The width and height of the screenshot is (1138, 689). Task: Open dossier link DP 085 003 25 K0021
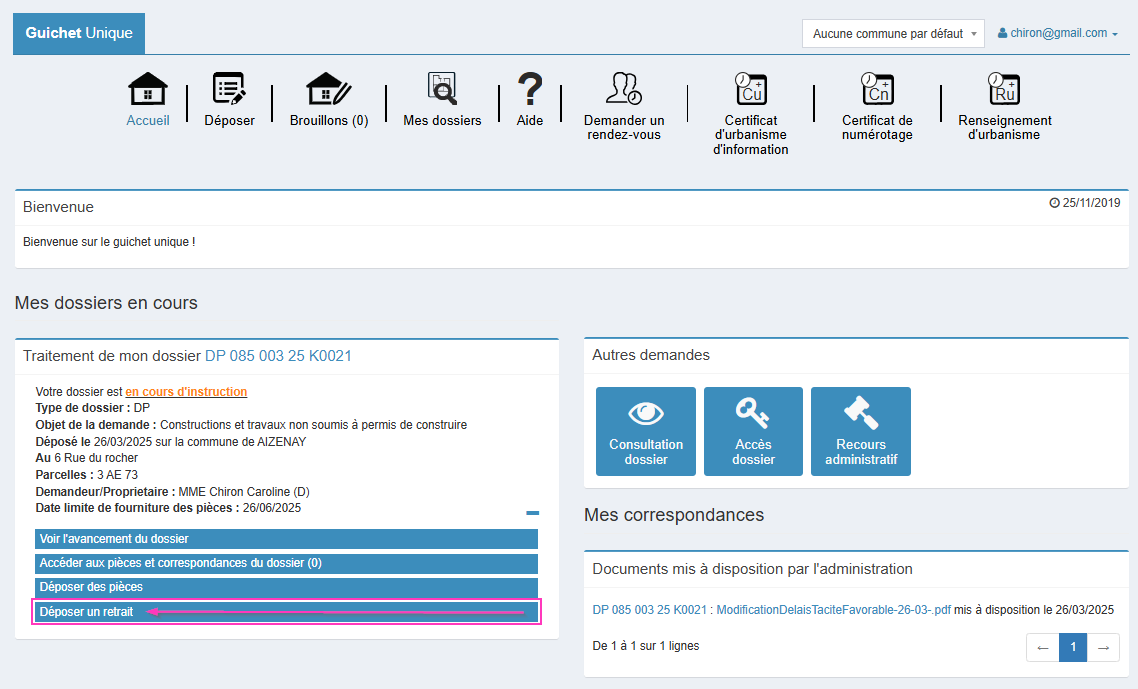278,356
